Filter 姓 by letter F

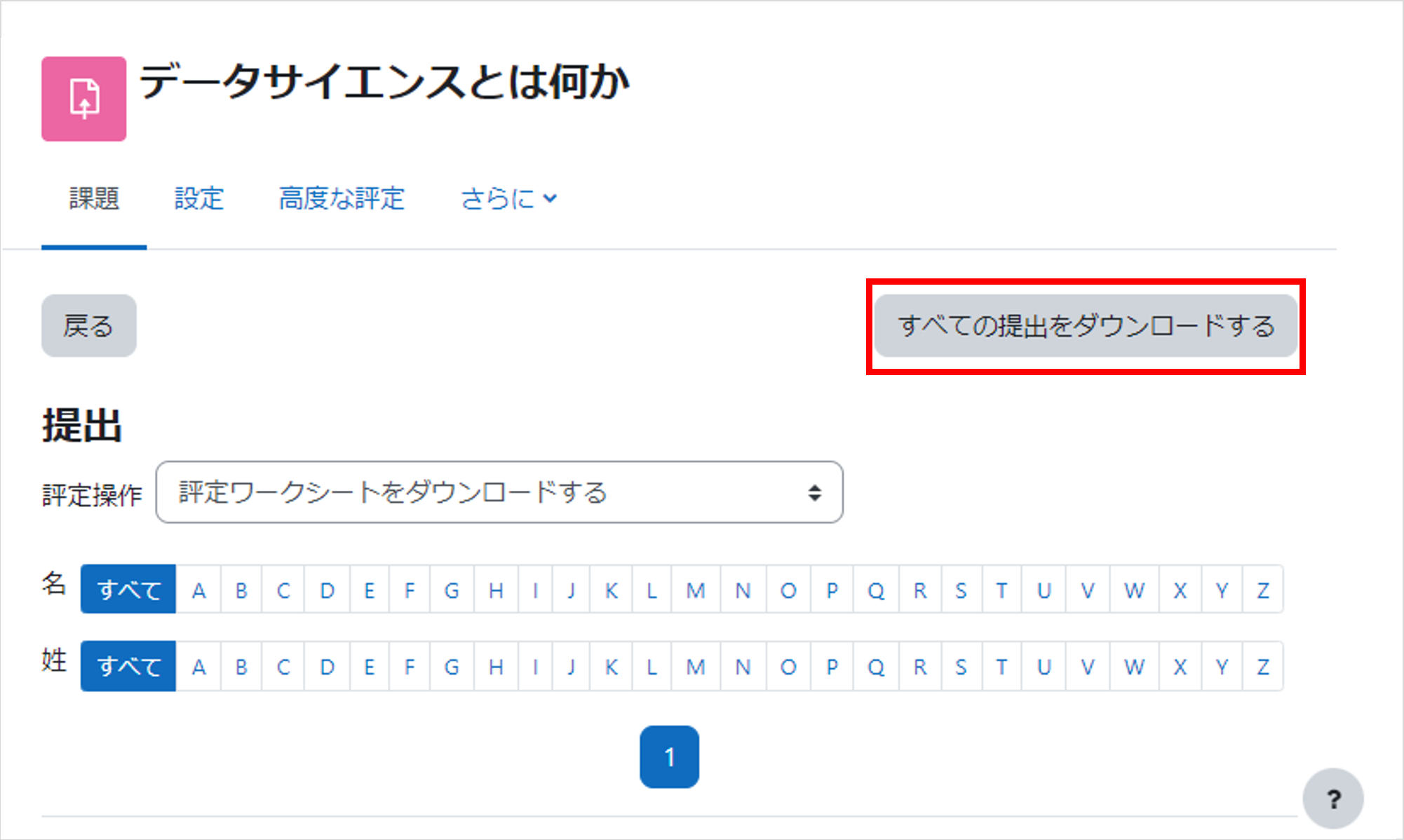[410, 665]
